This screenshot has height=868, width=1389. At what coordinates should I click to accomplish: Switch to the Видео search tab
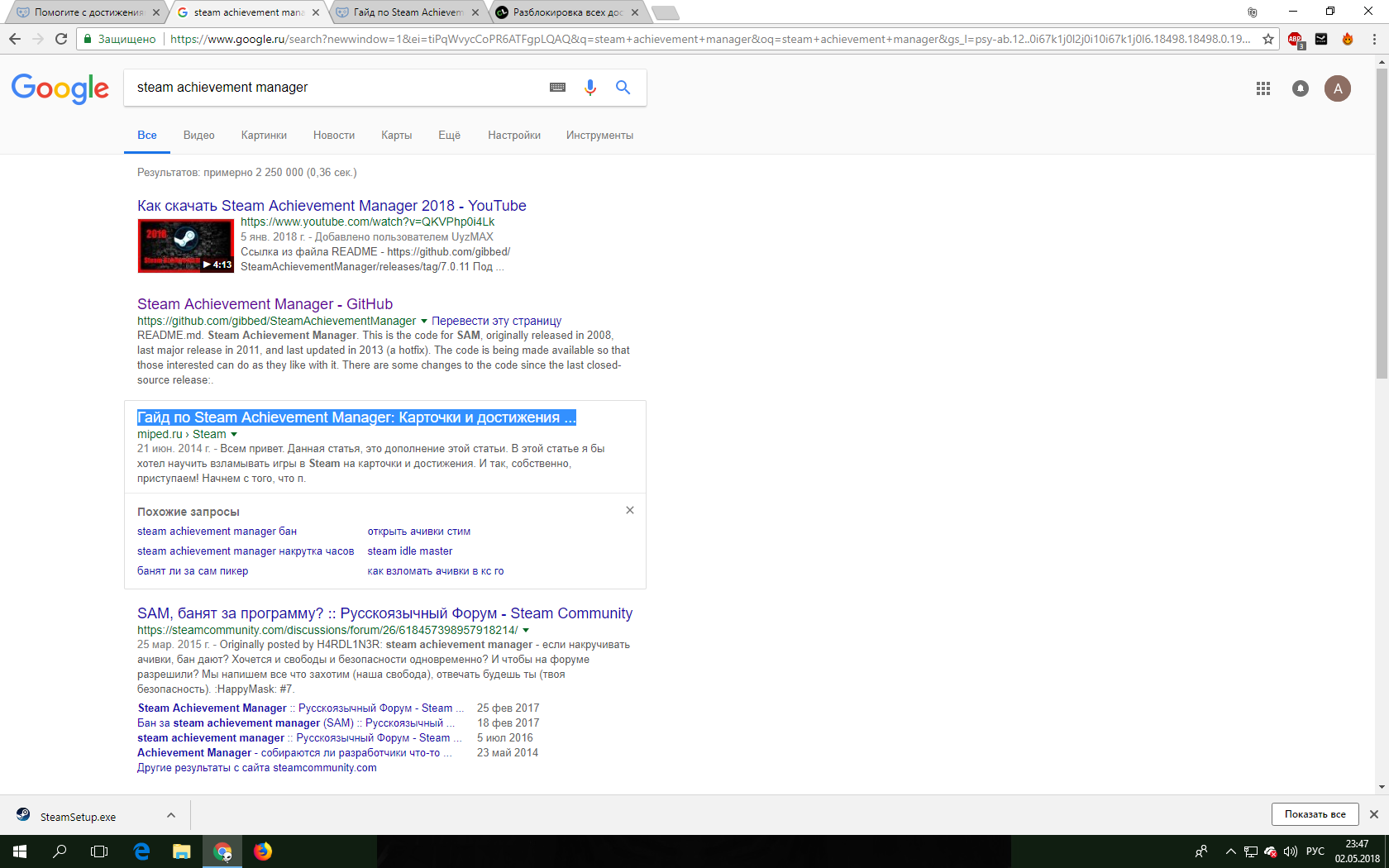[x=199, y=135]
